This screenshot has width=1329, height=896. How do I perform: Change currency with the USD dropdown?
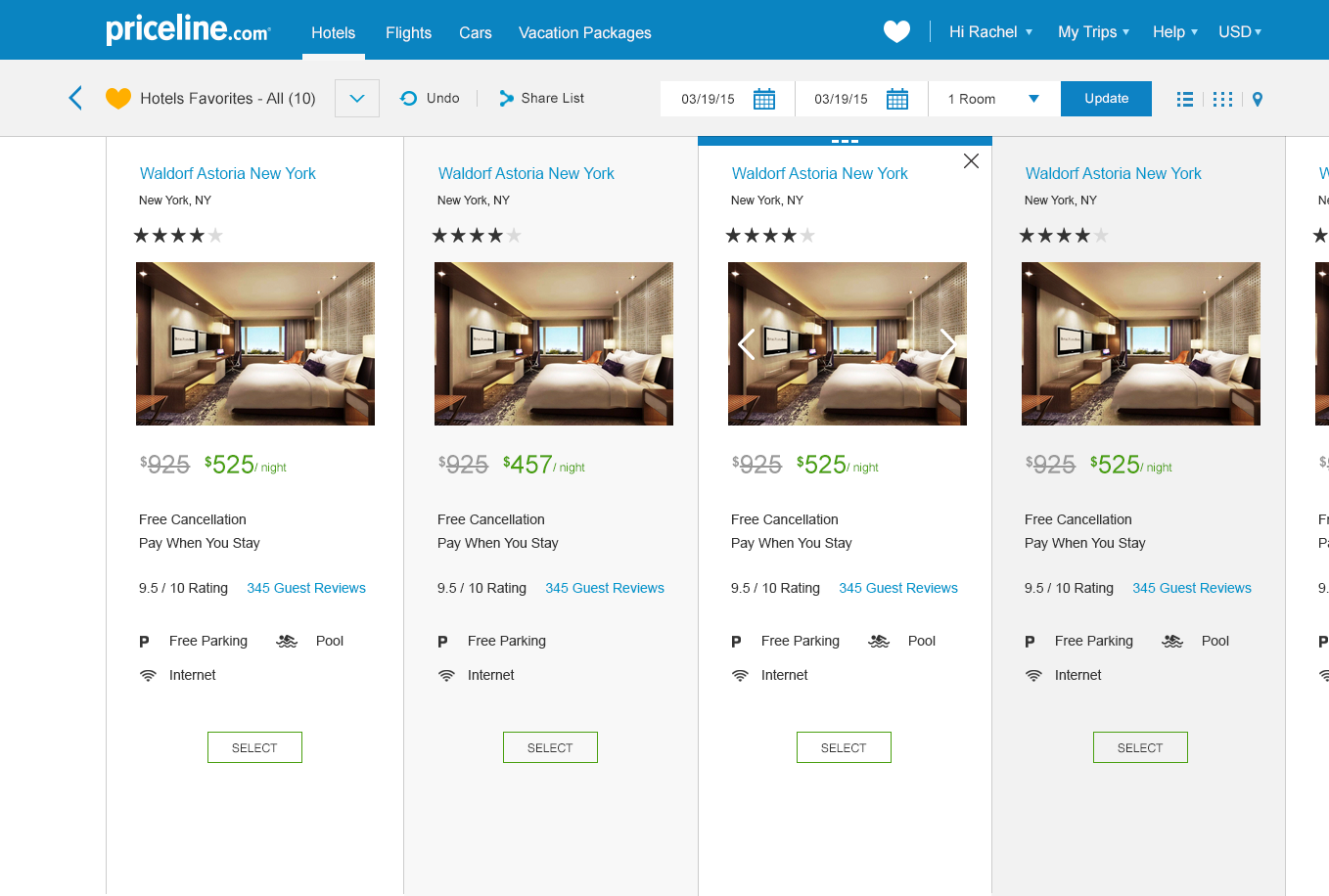click(x=1240, y=32)
